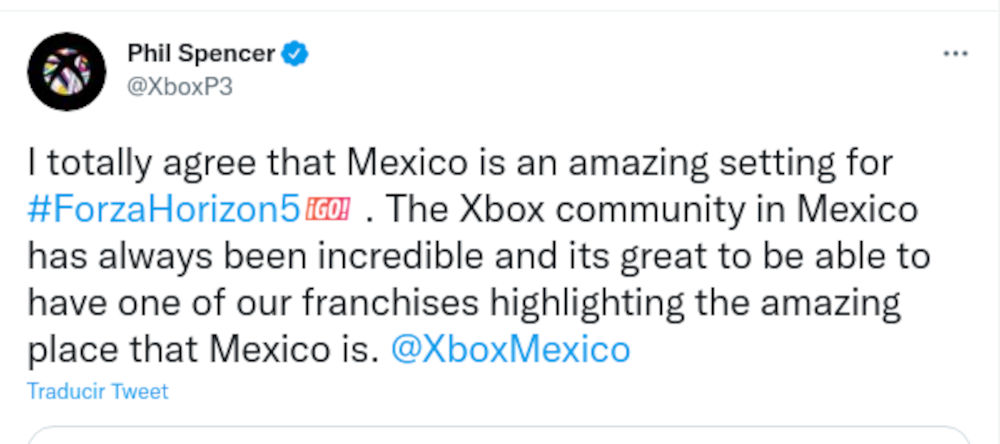Open the embedded card below the tweet
The image size is (1000, 444).
[500, 435]
